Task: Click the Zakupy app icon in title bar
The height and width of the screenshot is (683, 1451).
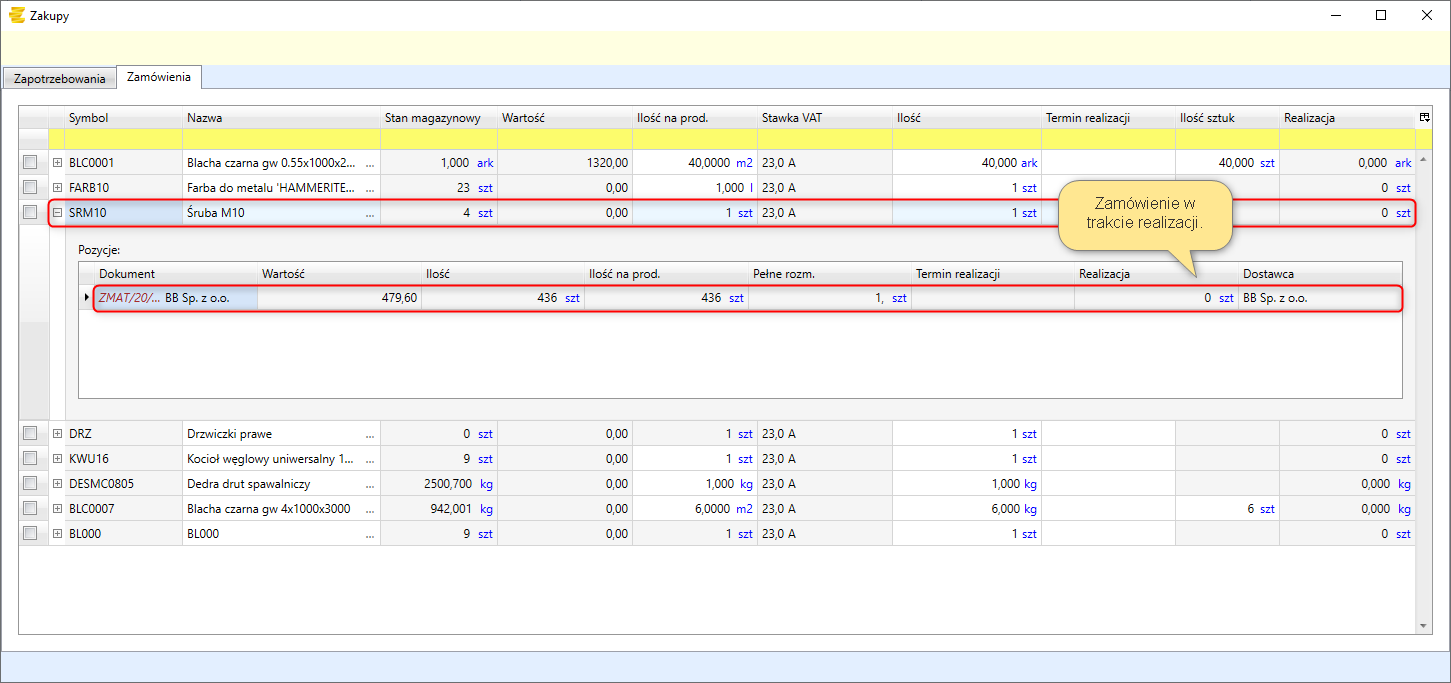Action: (16, 16)
